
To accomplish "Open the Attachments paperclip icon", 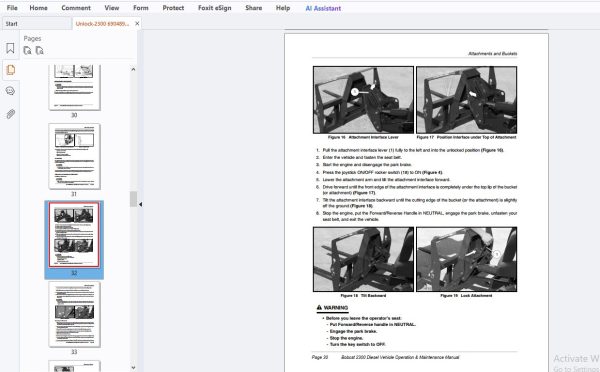I will pos(10,114).
